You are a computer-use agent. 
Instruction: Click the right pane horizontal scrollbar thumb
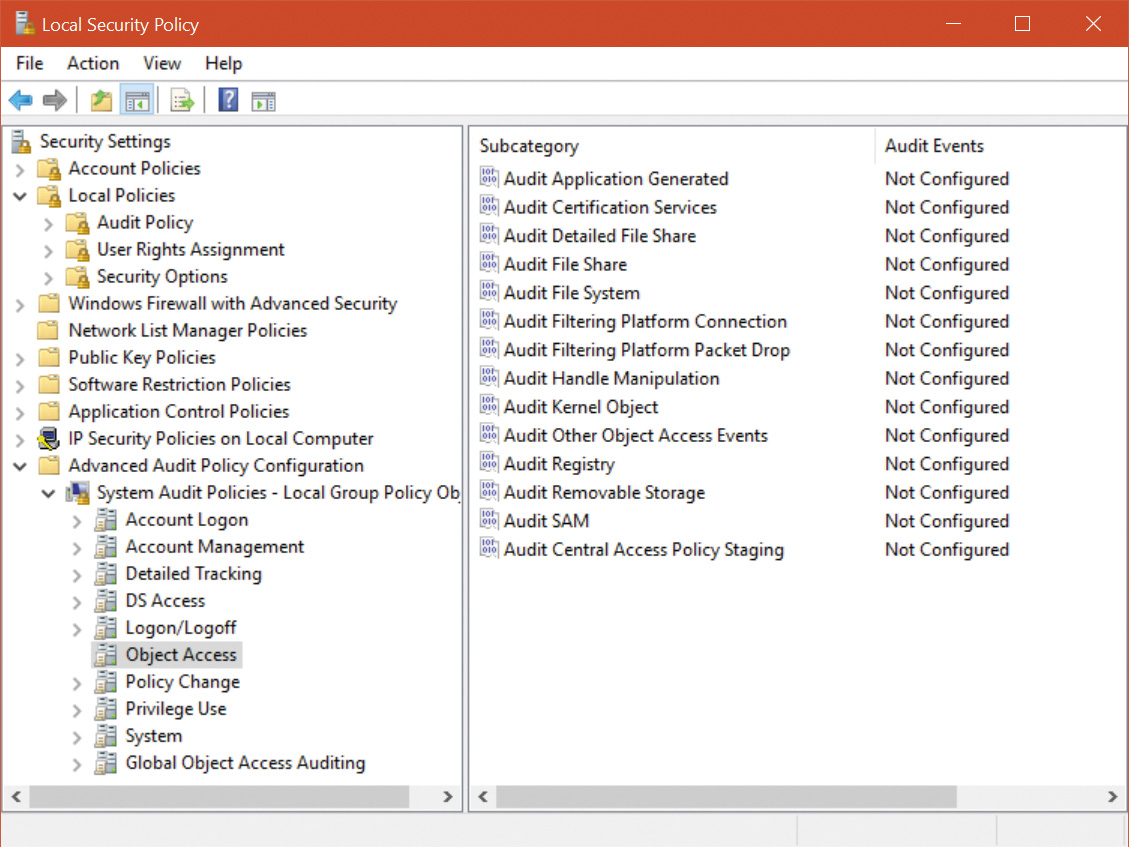[725, 797]
